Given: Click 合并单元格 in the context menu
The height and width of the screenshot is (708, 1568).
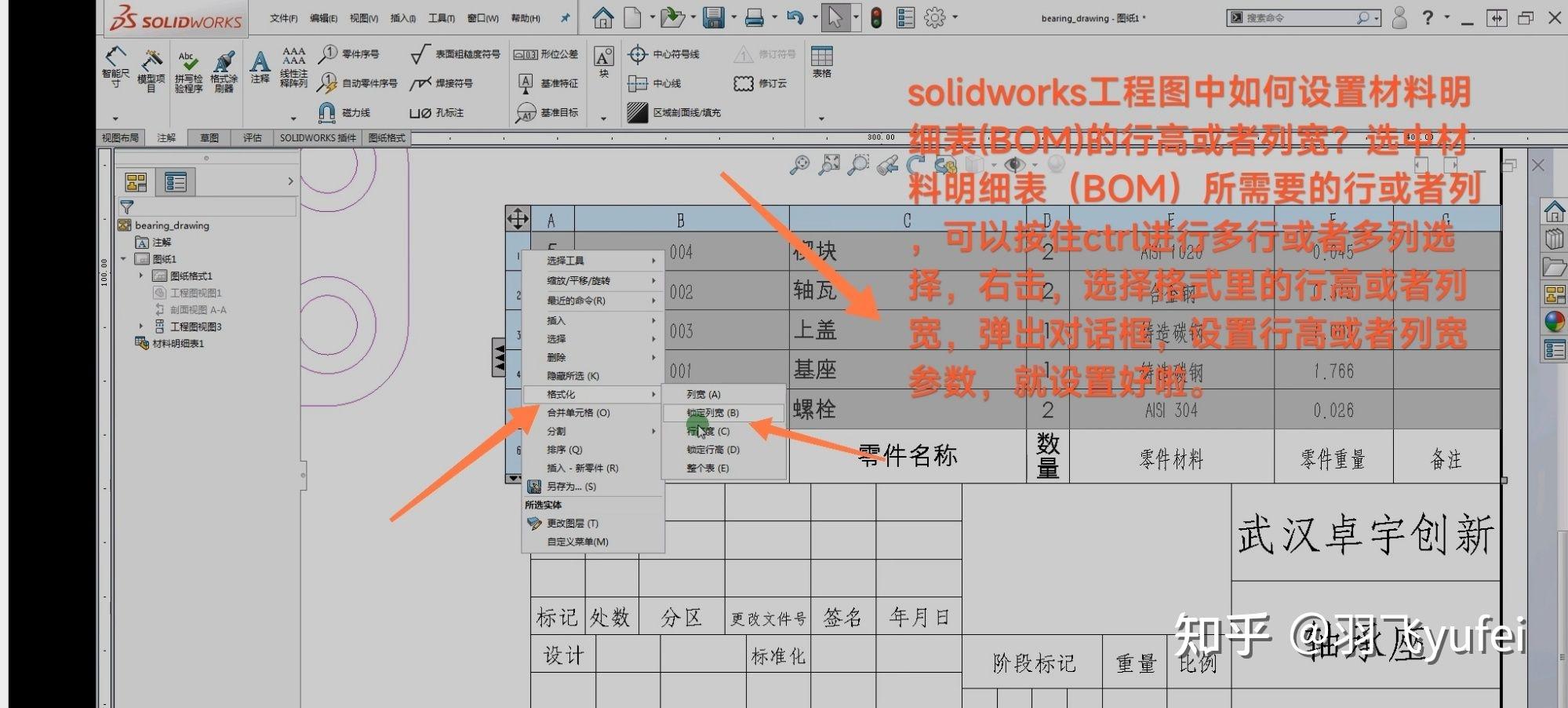Looking at the screenshot, I should [578, 412].
